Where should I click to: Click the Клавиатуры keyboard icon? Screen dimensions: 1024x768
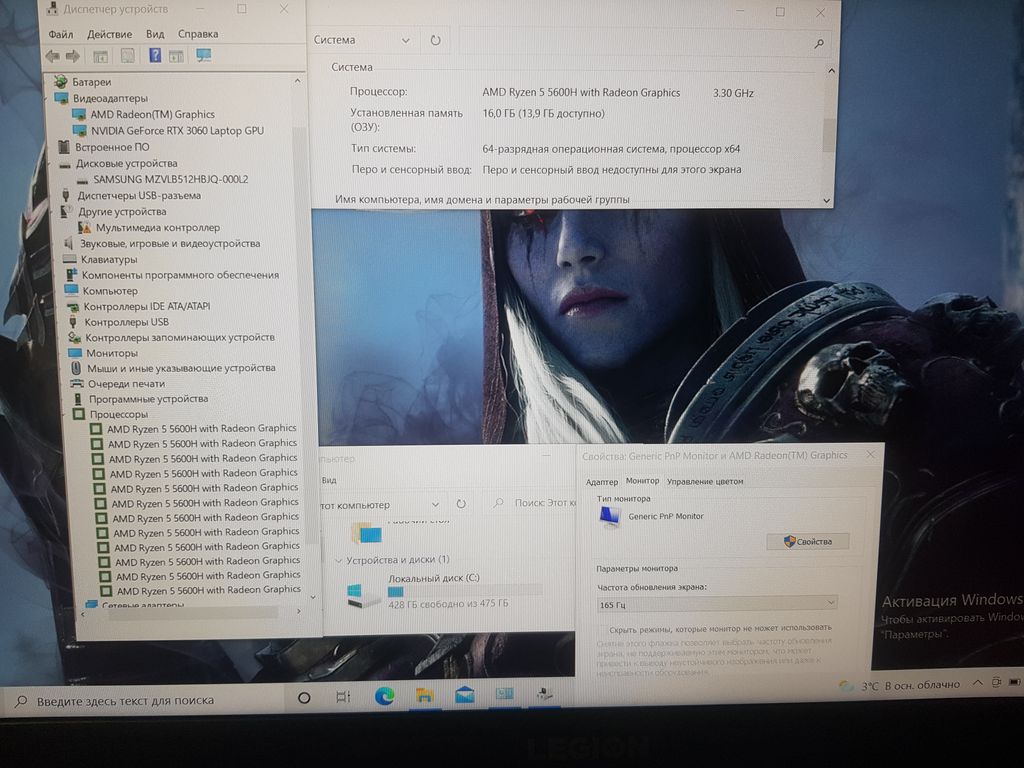tap(70, 259)
